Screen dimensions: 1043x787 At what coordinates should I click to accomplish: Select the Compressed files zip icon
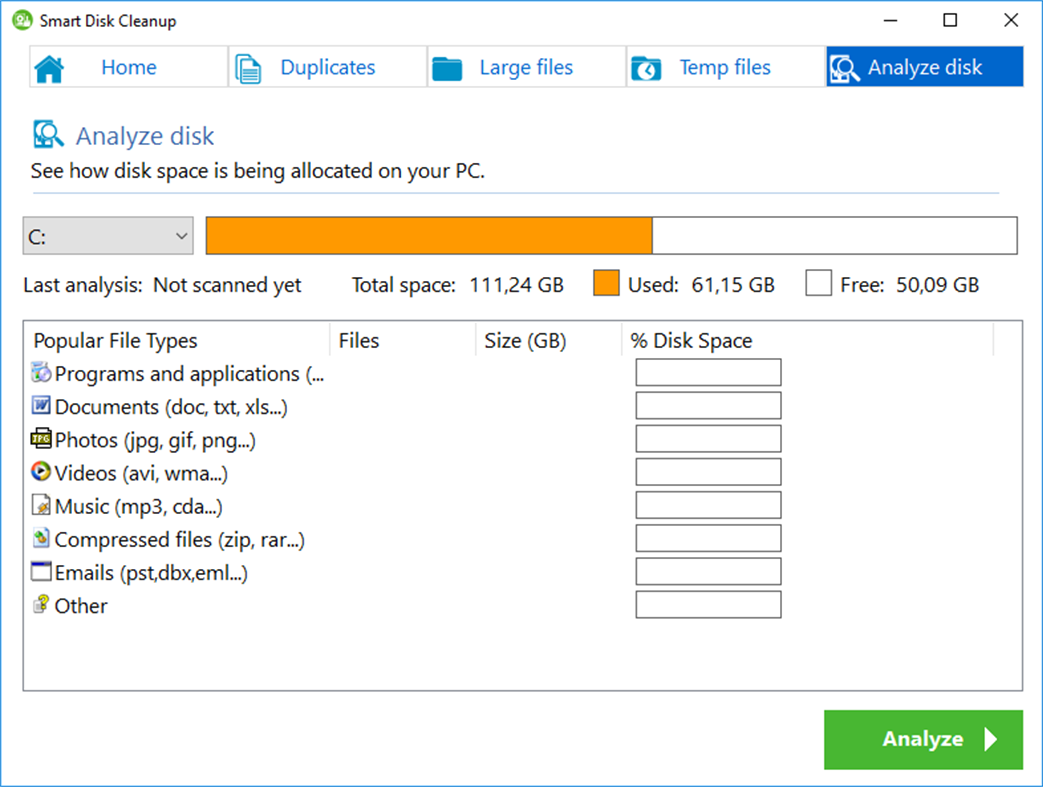40,538
